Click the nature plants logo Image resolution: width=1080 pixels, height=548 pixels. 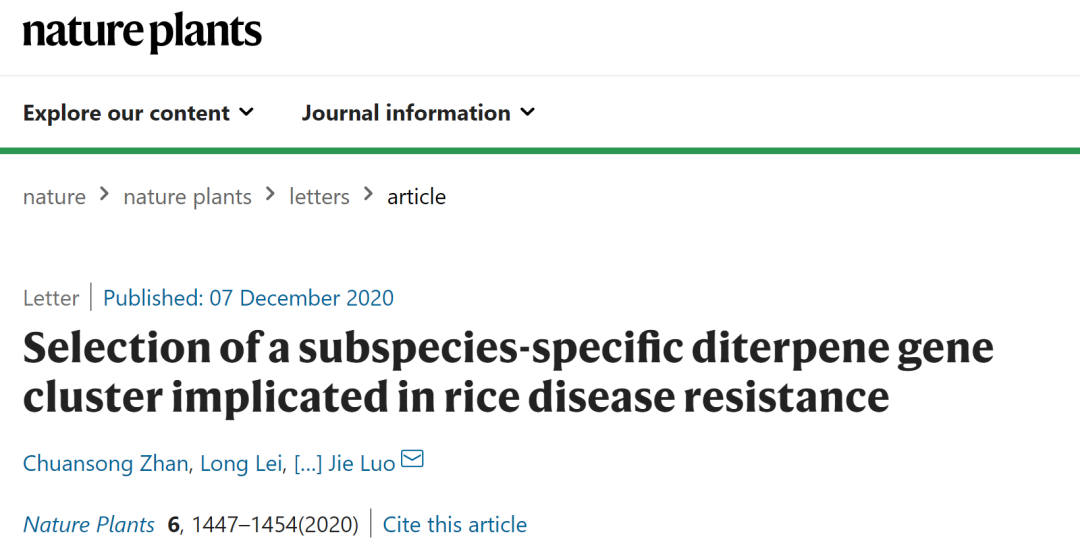pyautogui.click(x=142, y=34)
